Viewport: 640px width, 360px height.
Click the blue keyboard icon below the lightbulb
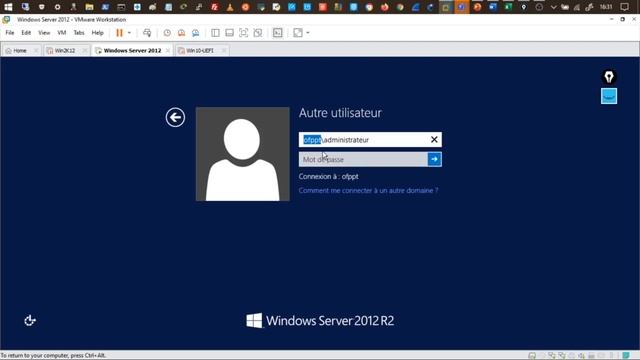(609, 96)
